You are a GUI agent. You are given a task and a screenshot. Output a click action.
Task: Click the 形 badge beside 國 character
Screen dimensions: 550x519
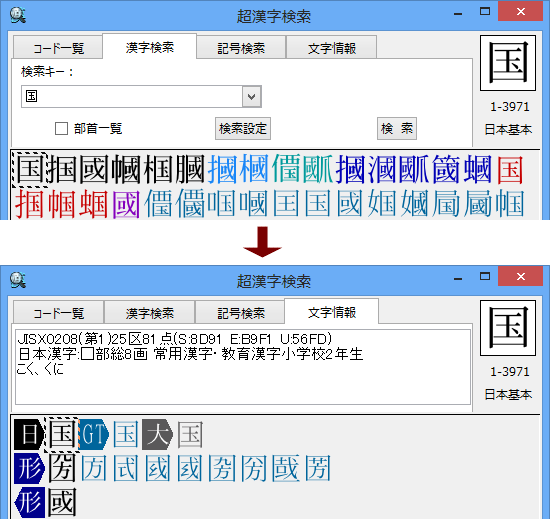[29, 502]
